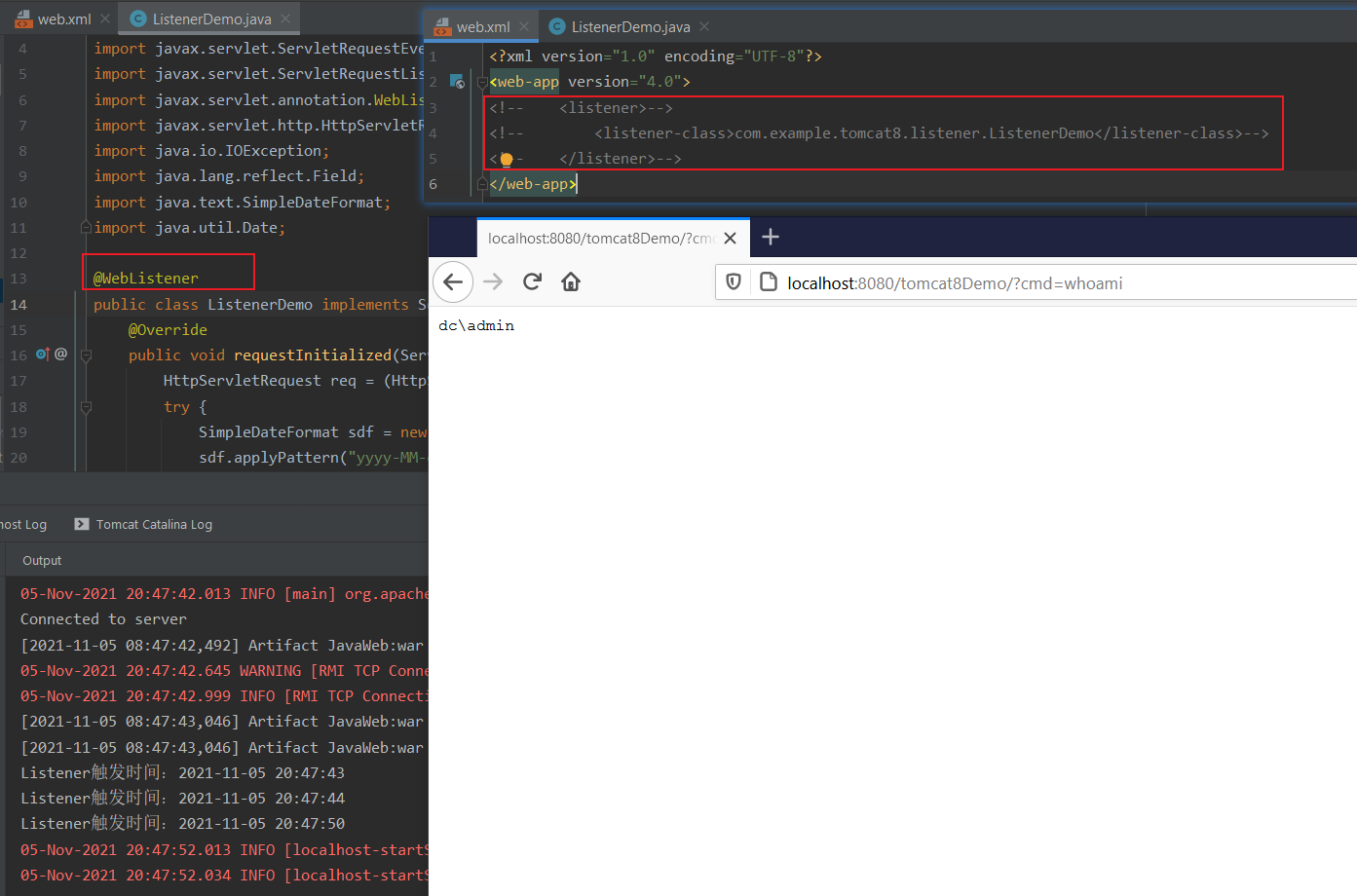Open a new browser tab with plus button
The image size is (1357, 896).
click(771, 237)
